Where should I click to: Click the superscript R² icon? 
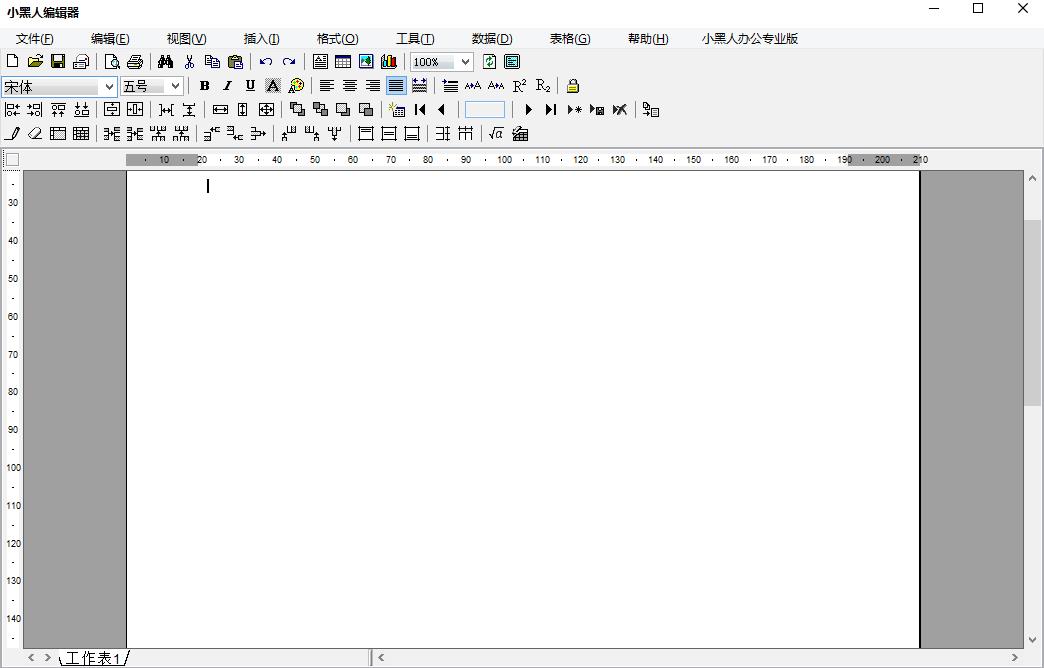[x=519, y=86]
